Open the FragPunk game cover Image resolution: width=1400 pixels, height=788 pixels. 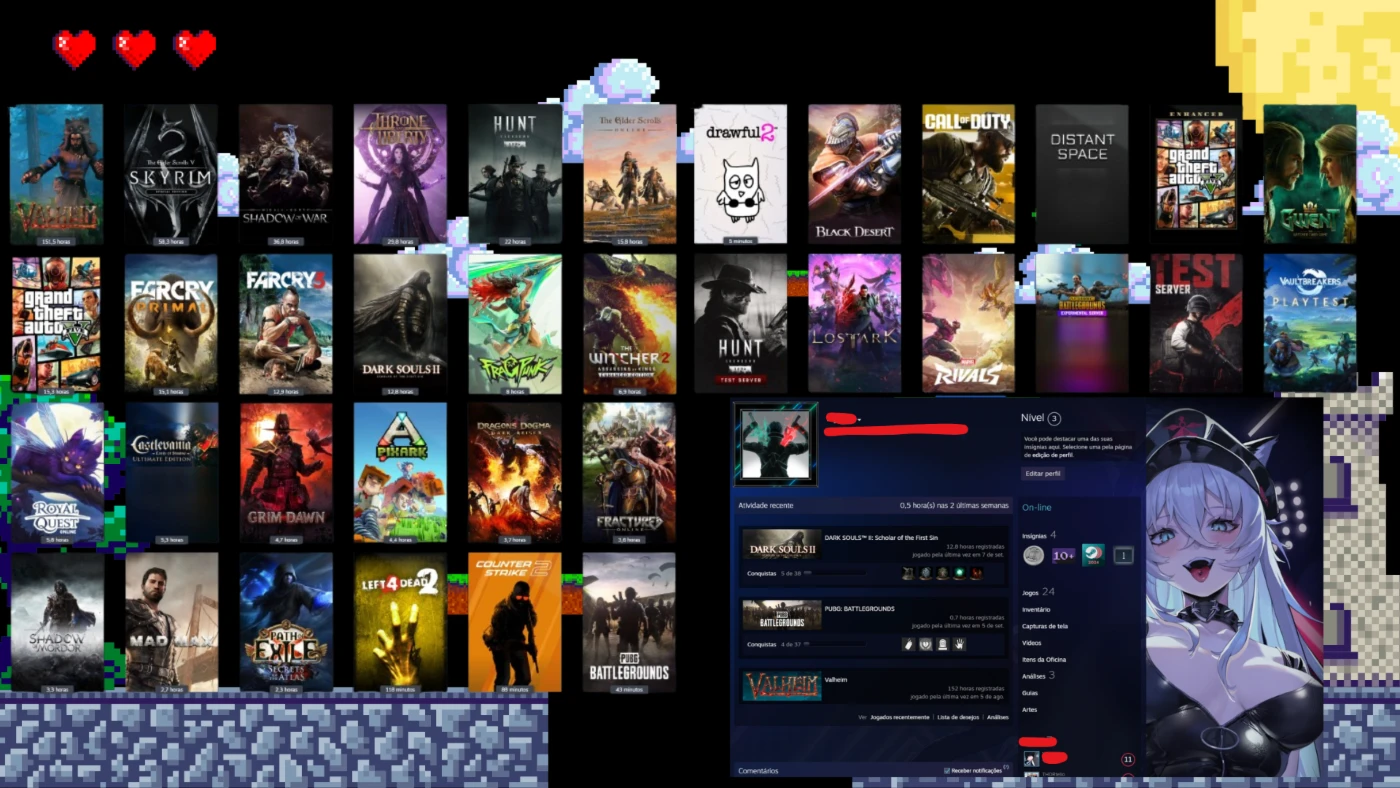515,323
